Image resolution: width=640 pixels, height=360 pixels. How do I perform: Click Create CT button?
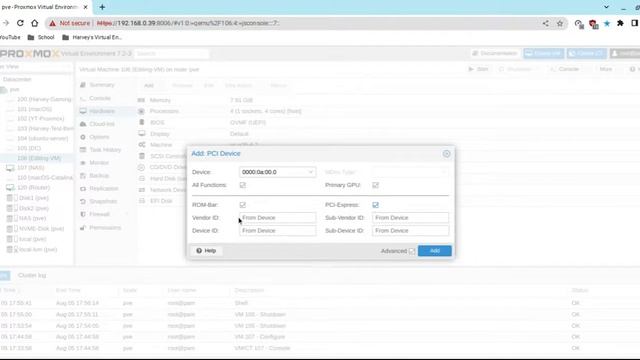(x=587, y=53)
